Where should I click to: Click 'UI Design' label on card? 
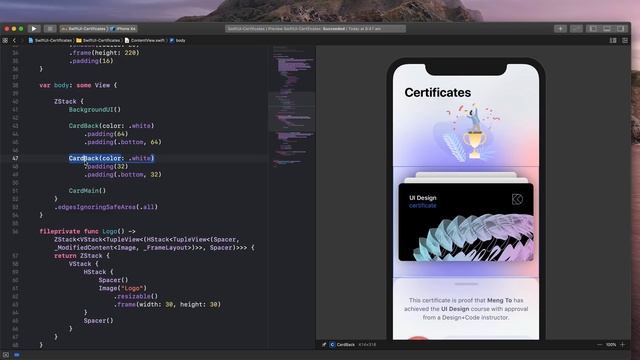423,198
